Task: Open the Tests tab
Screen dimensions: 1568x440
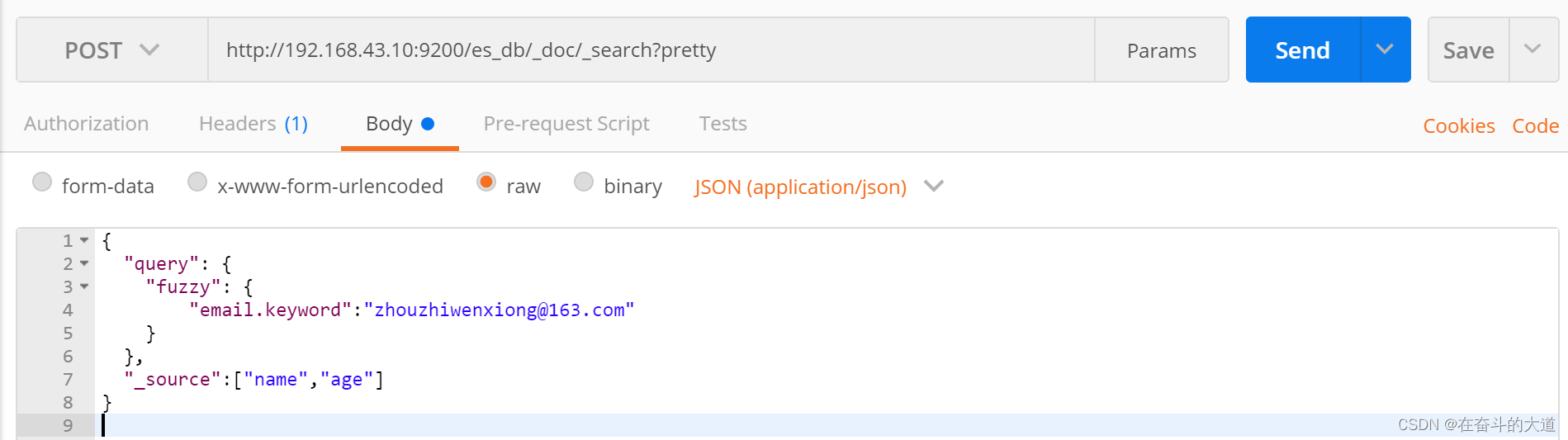Action: point(723,124)
